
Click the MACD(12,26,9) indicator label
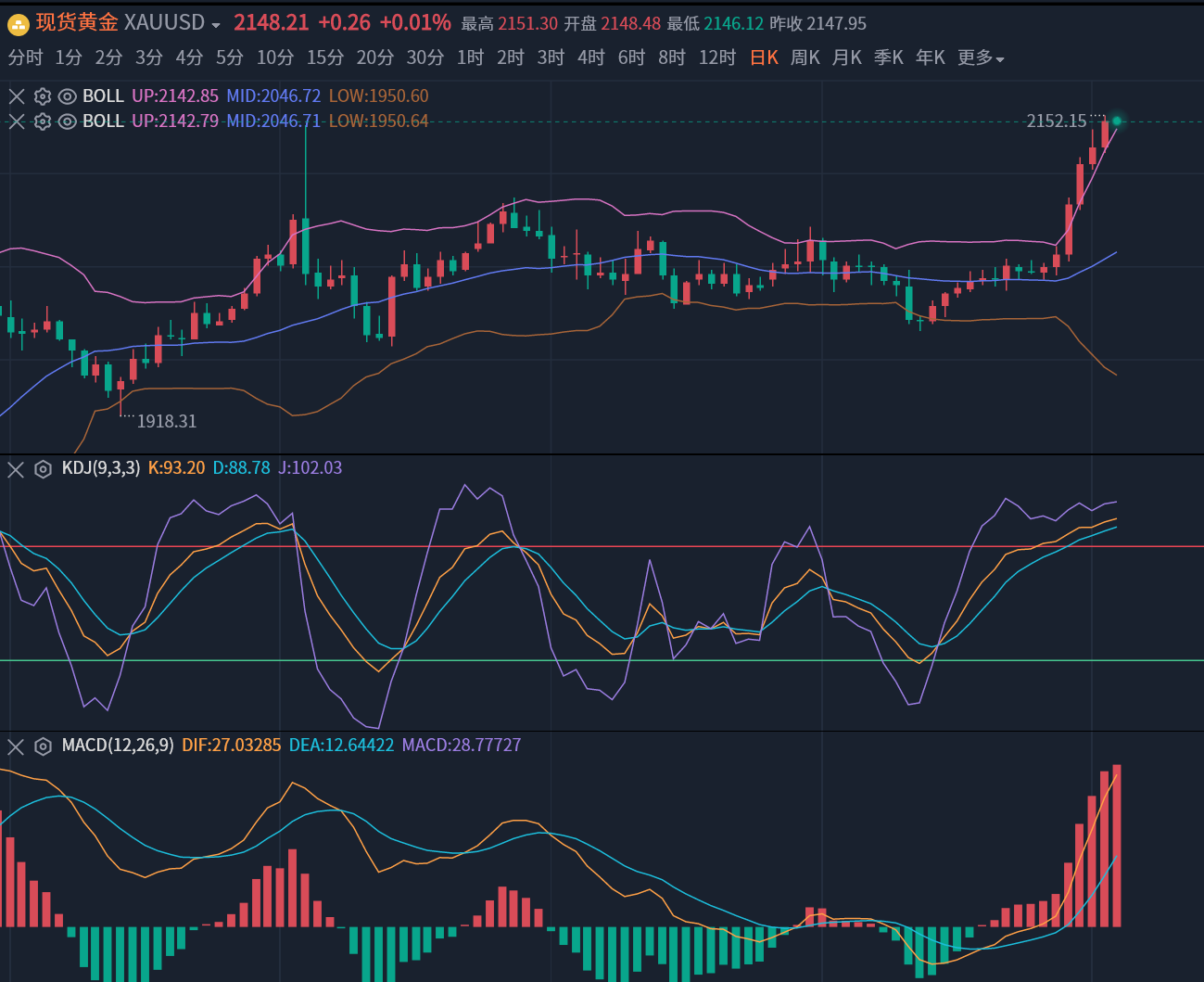[x=118, y=746]
